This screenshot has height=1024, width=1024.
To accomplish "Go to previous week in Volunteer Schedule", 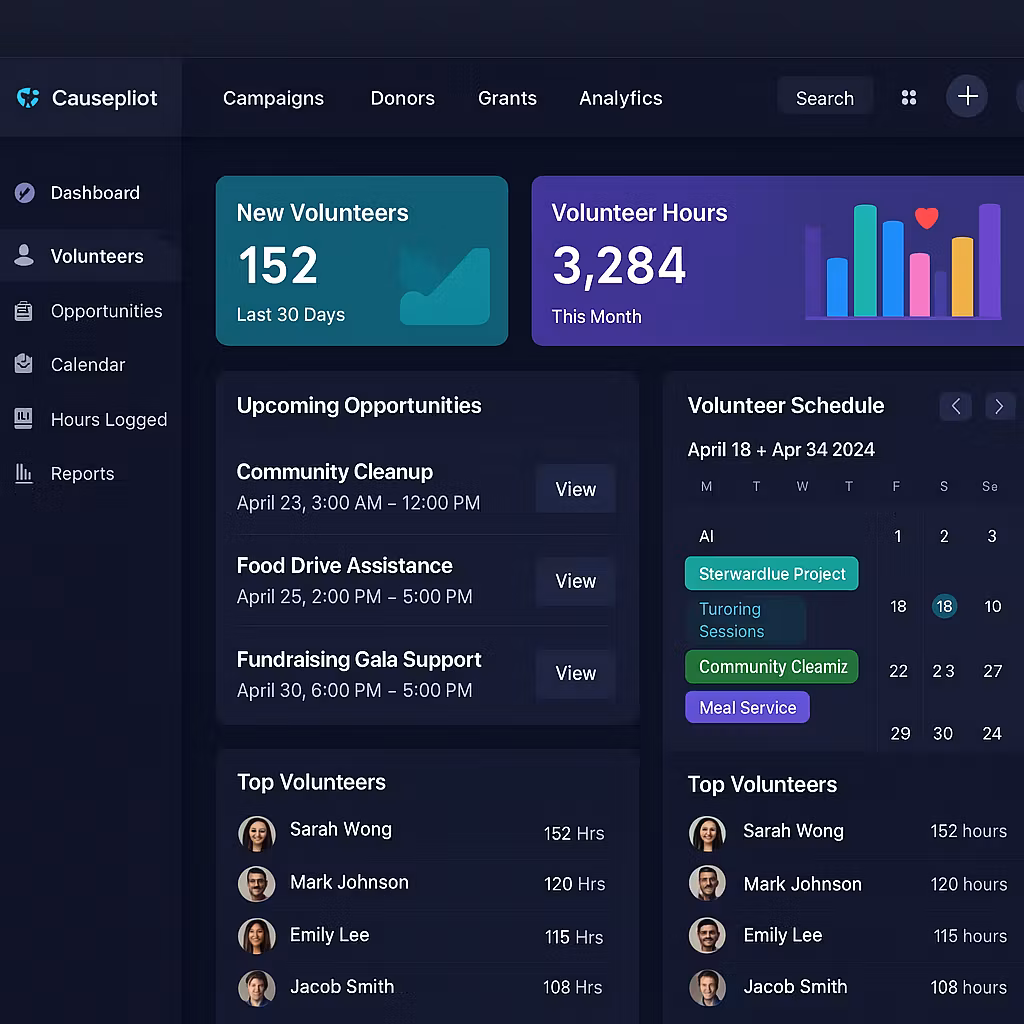I will pyautogui.click(x=955, y=406).
